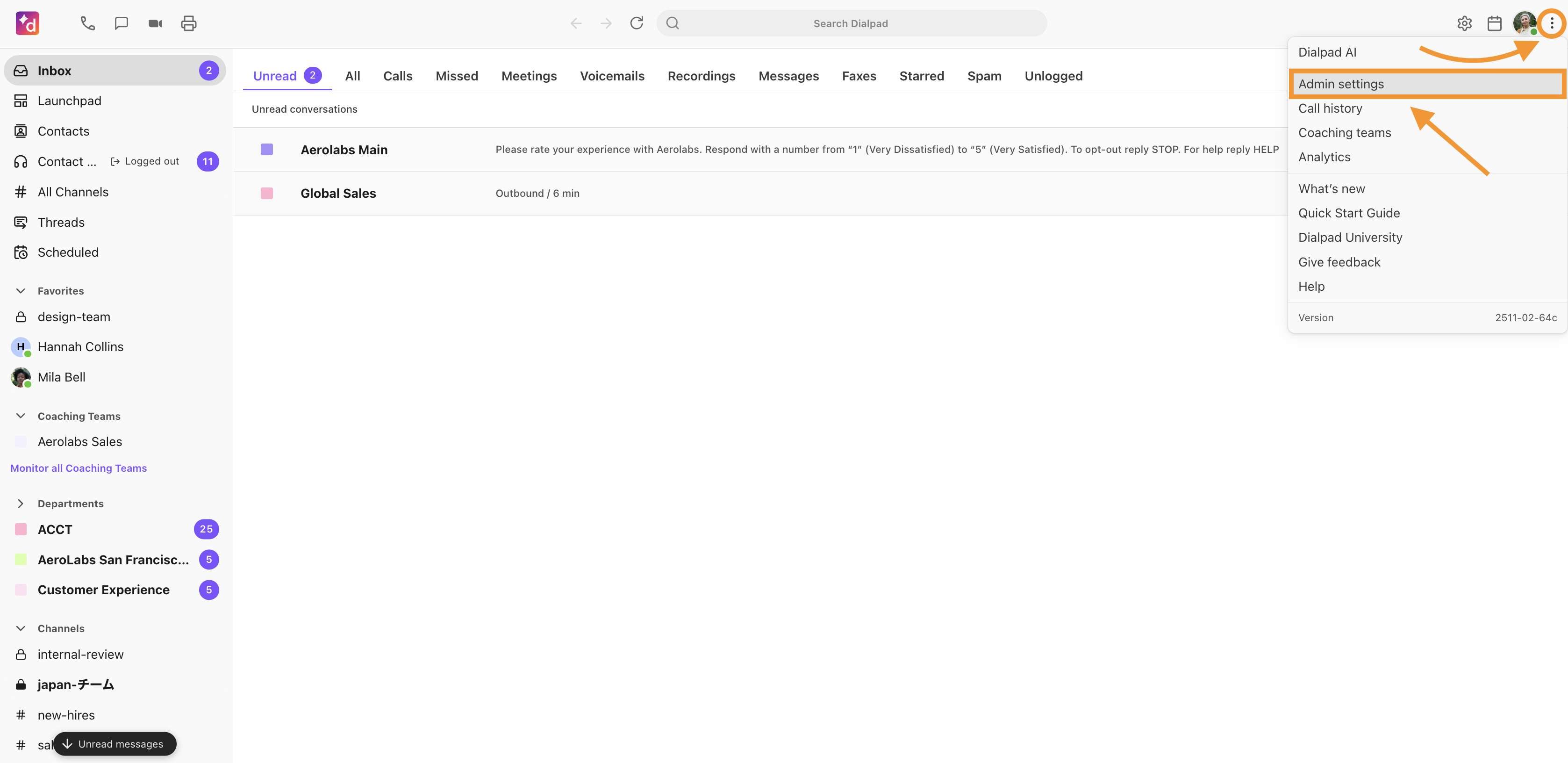
Task: Toggle the three-dot more options menu
Action: [x=1552, y=23]
